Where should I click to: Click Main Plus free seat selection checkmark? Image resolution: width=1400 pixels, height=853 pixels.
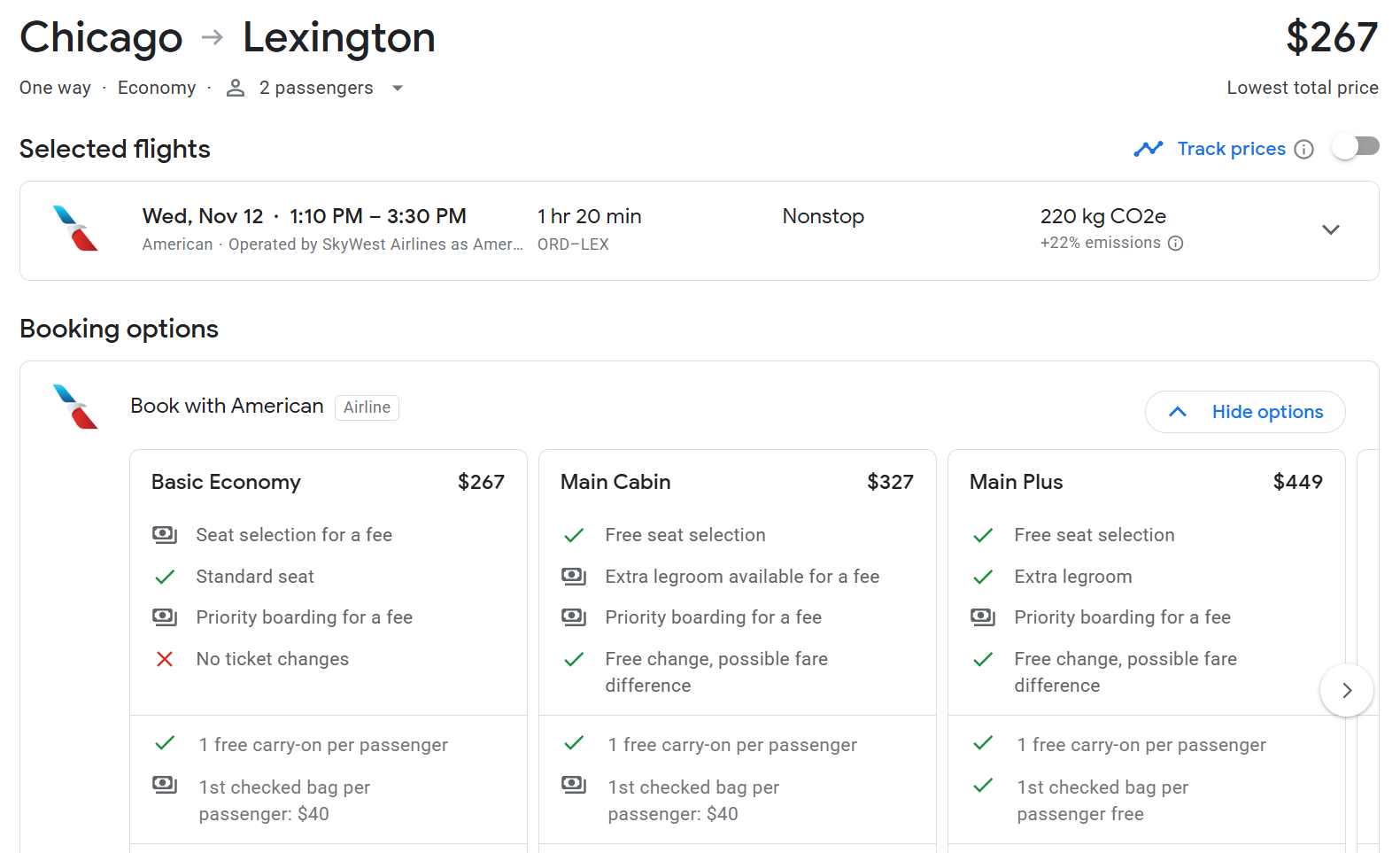pyautogui.click(x=983, y=535)
